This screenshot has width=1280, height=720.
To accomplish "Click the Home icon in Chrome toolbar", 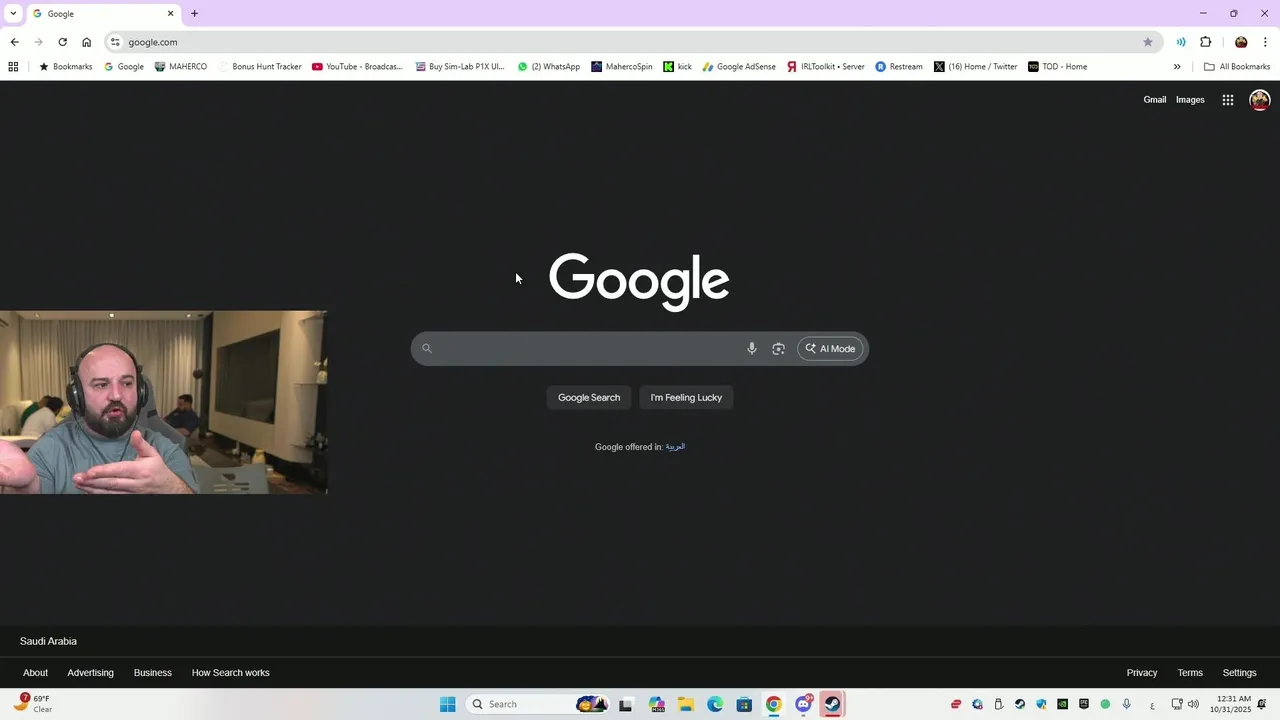I will tap(87, 42).
